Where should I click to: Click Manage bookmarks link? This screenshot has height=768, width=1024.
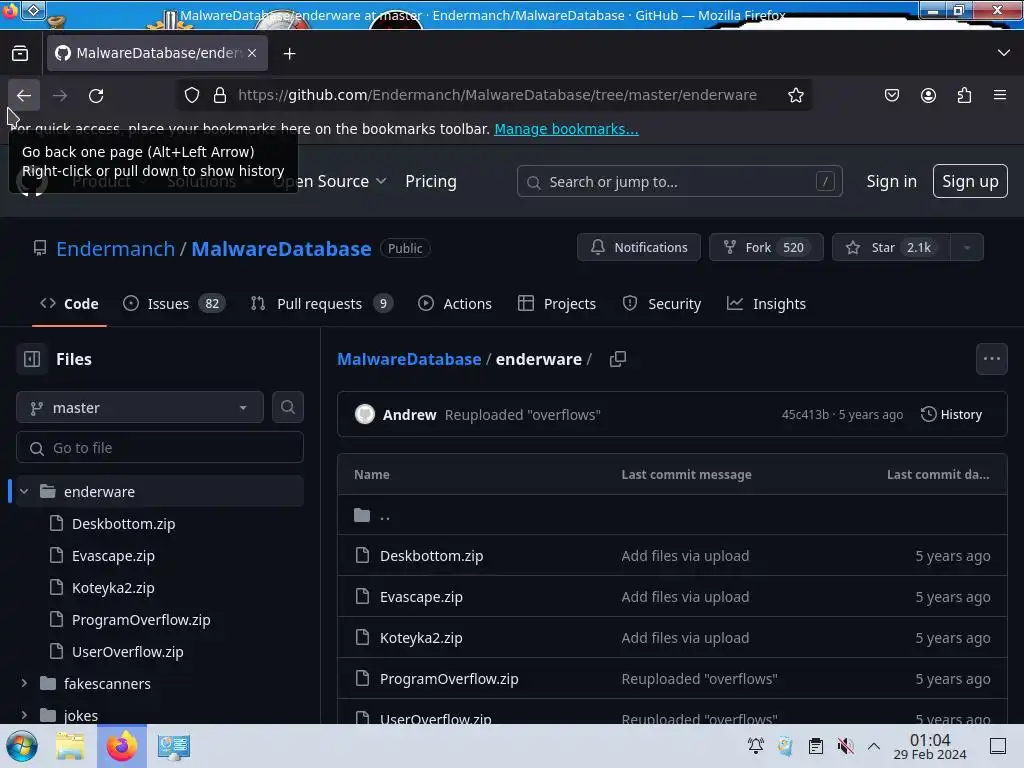click(566, 129)
